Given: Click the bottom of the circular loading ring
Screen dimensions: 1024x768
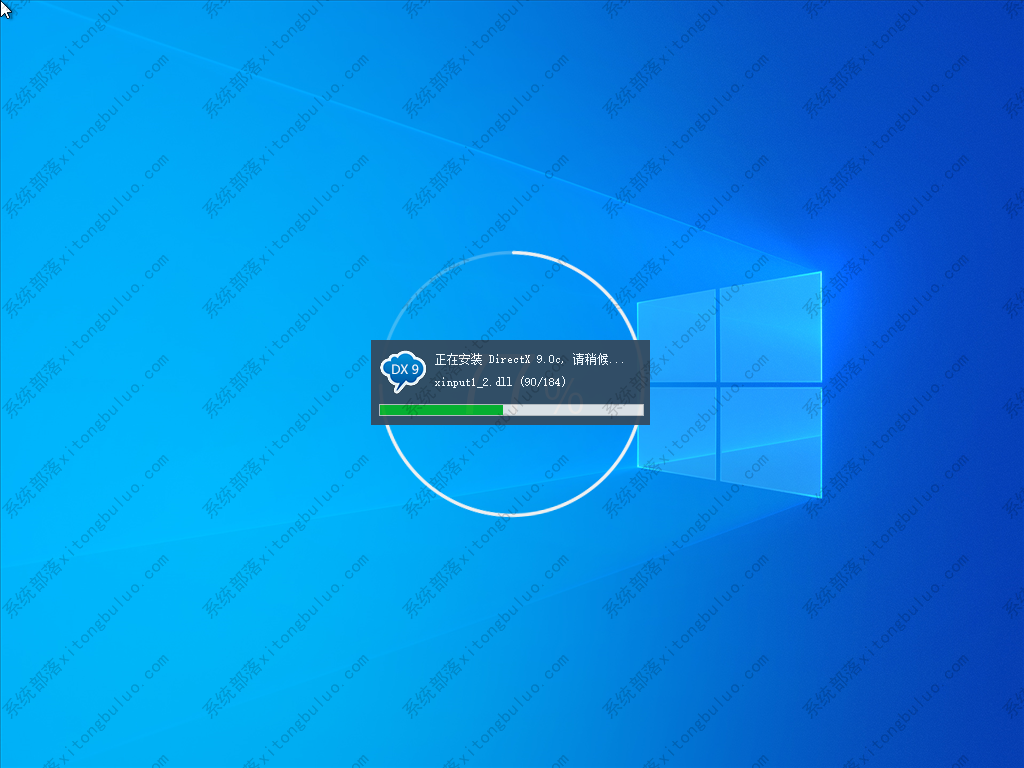Looking at the screenshot, I should tap(511, 514).
